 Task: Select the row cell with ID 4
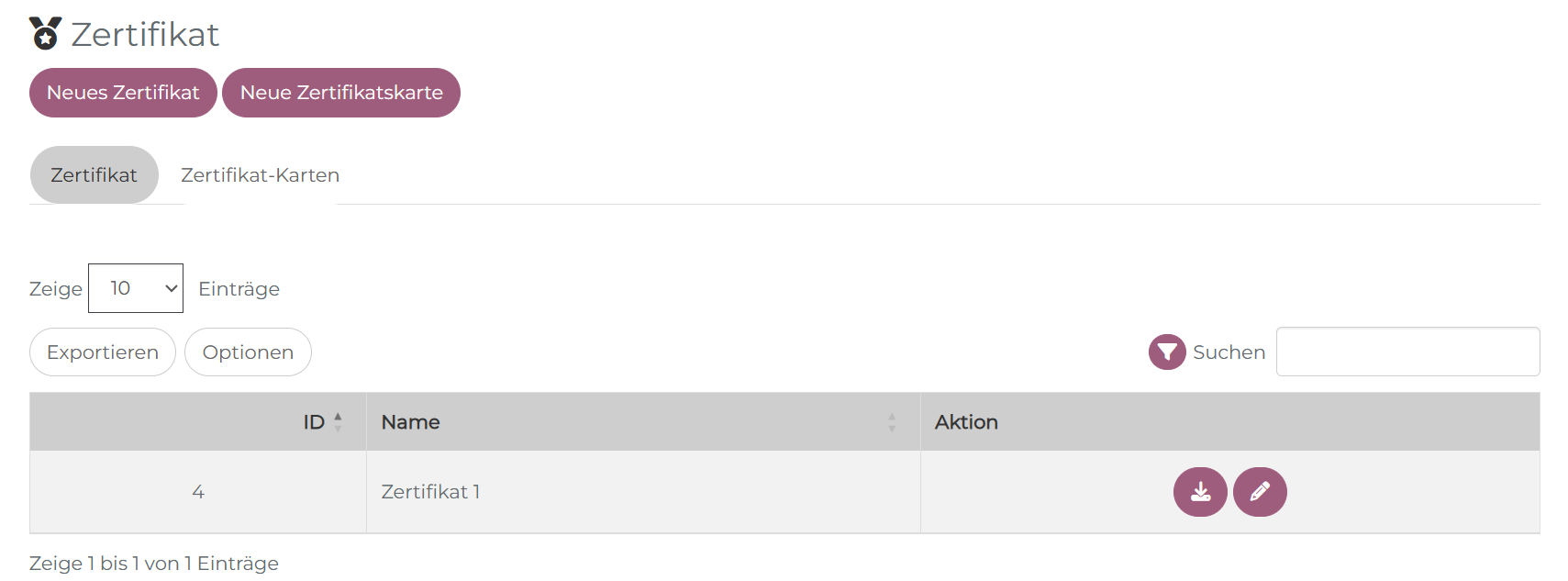pos(198,492)
